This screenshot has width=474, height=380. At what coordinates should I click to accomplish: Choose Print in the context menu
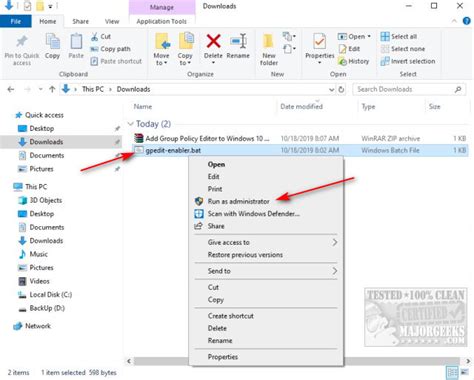click(215, 189)
